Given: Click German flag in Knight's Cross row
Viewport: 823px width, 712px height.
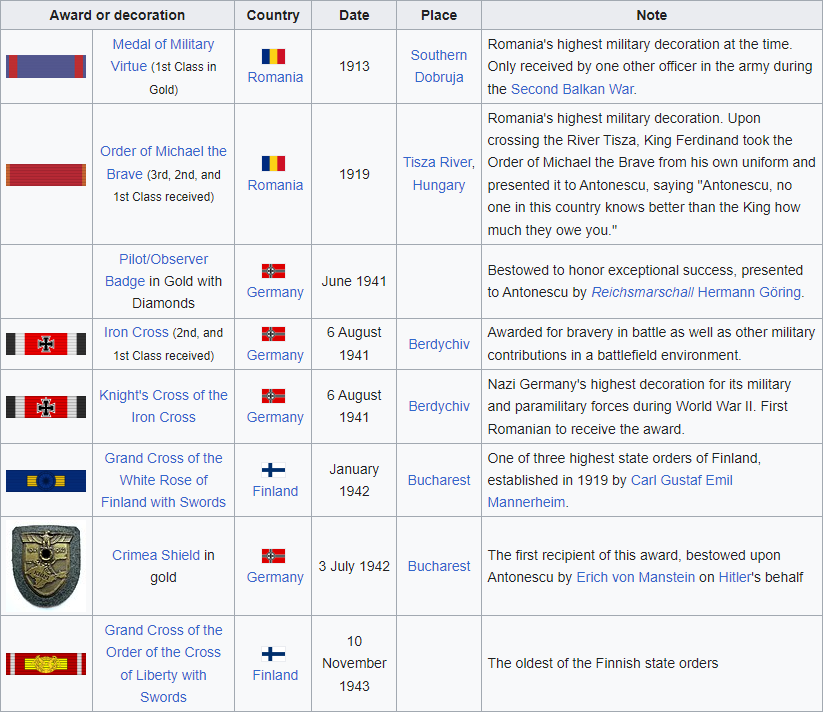Looking at the screenshot, I should 273,396.
